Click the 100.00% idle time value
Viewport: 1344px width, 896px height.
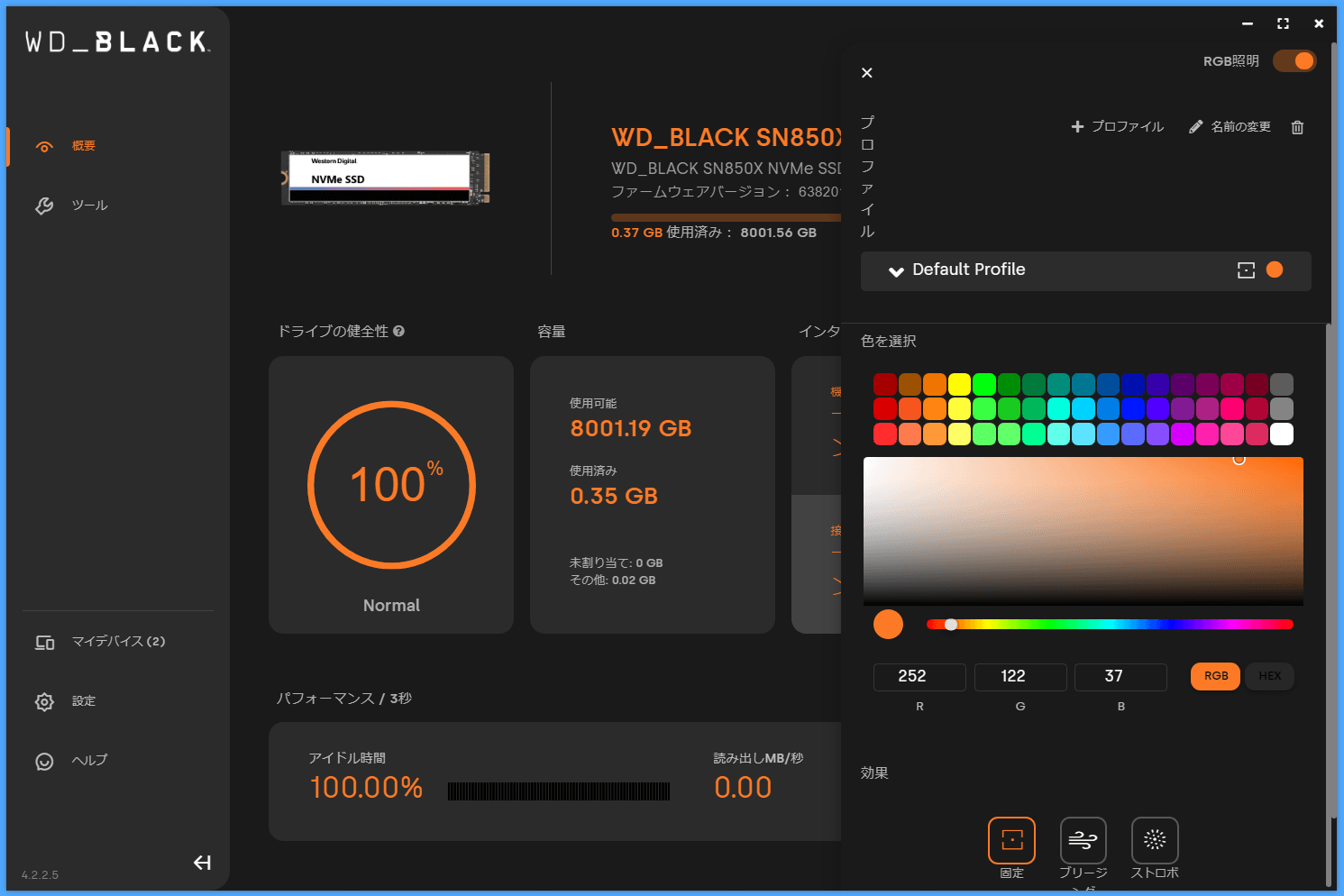[366, 787]
